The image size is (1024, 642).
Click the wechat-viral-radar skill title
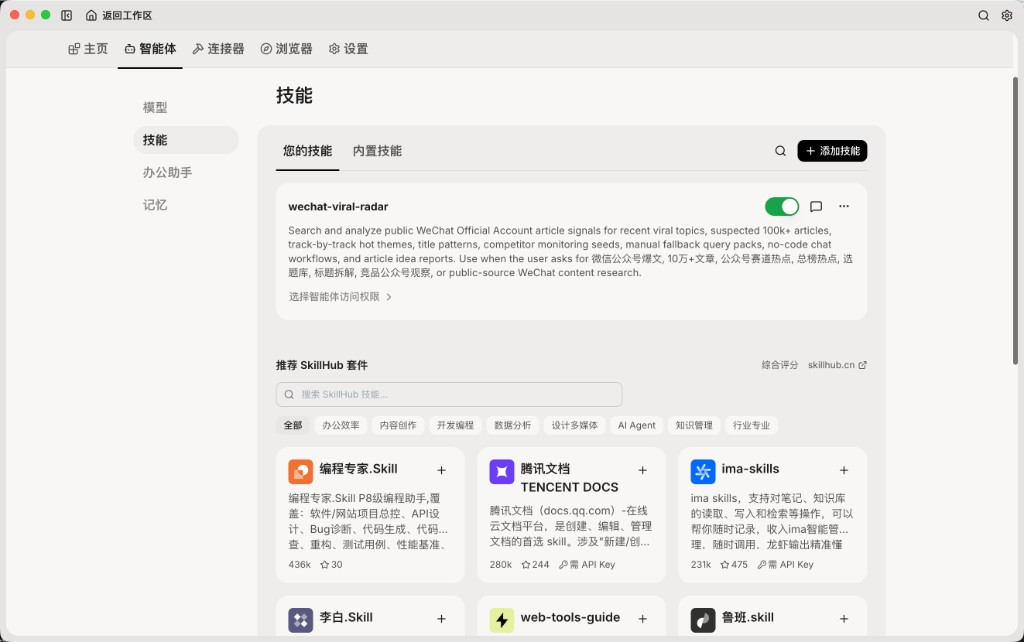[x=338, y=207]
